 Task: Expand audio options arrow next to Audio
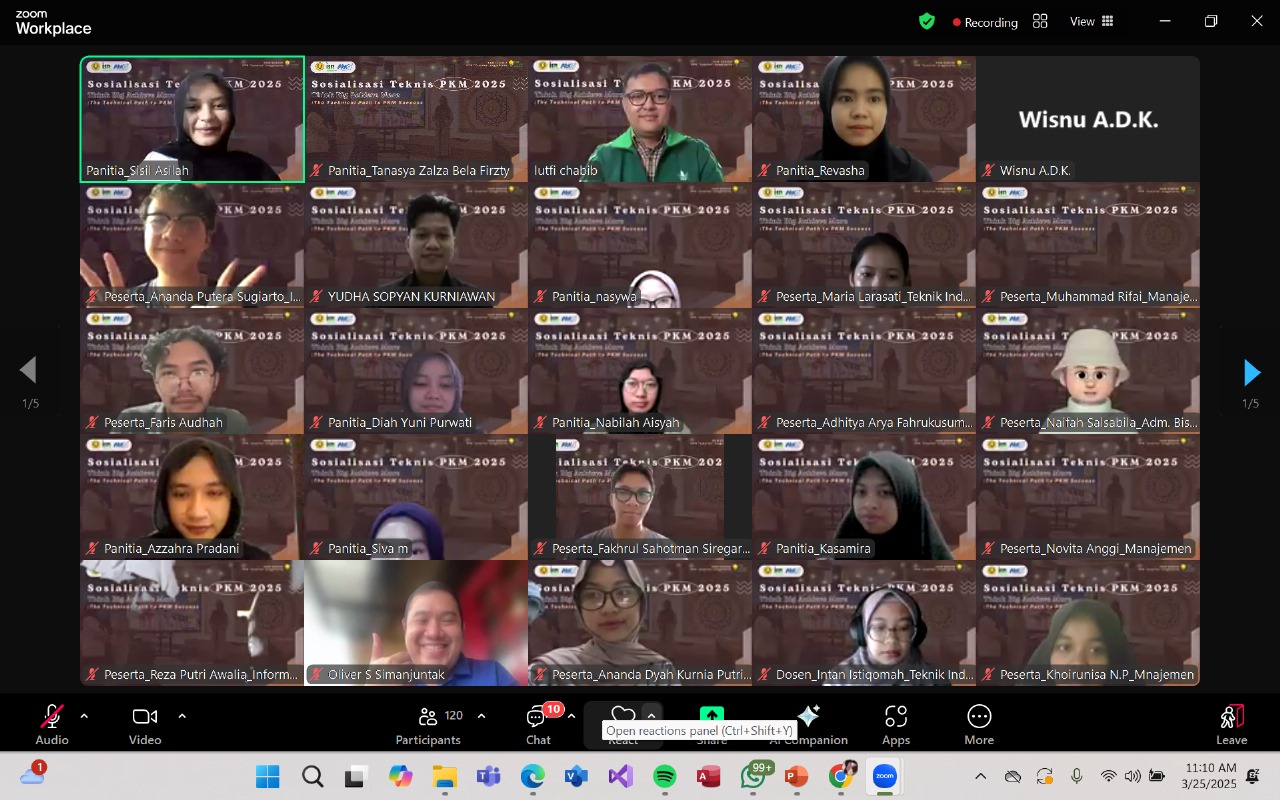pos(84,716)
